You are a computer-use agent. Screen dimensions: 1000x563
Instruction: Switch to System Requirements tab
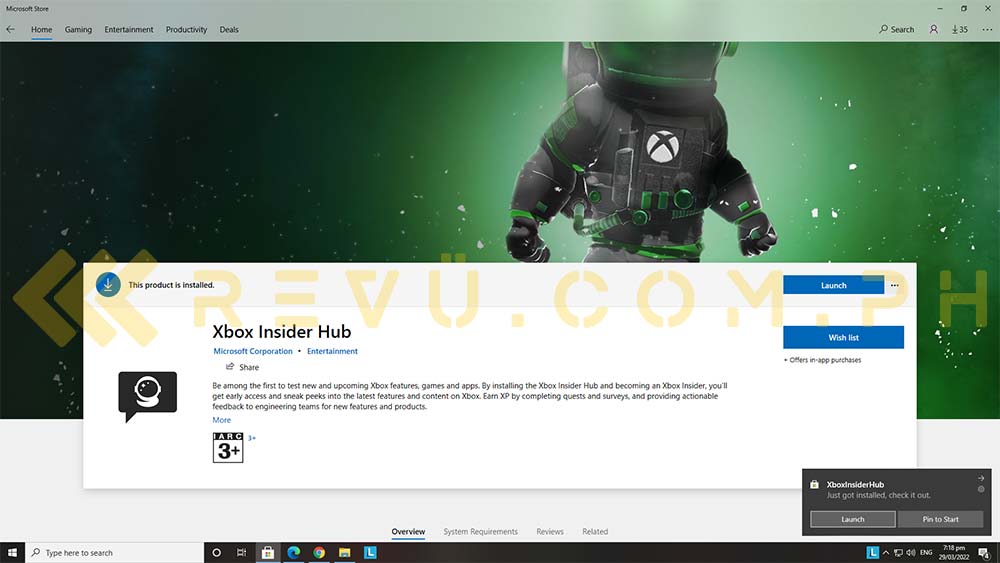[x=480, y=531]
